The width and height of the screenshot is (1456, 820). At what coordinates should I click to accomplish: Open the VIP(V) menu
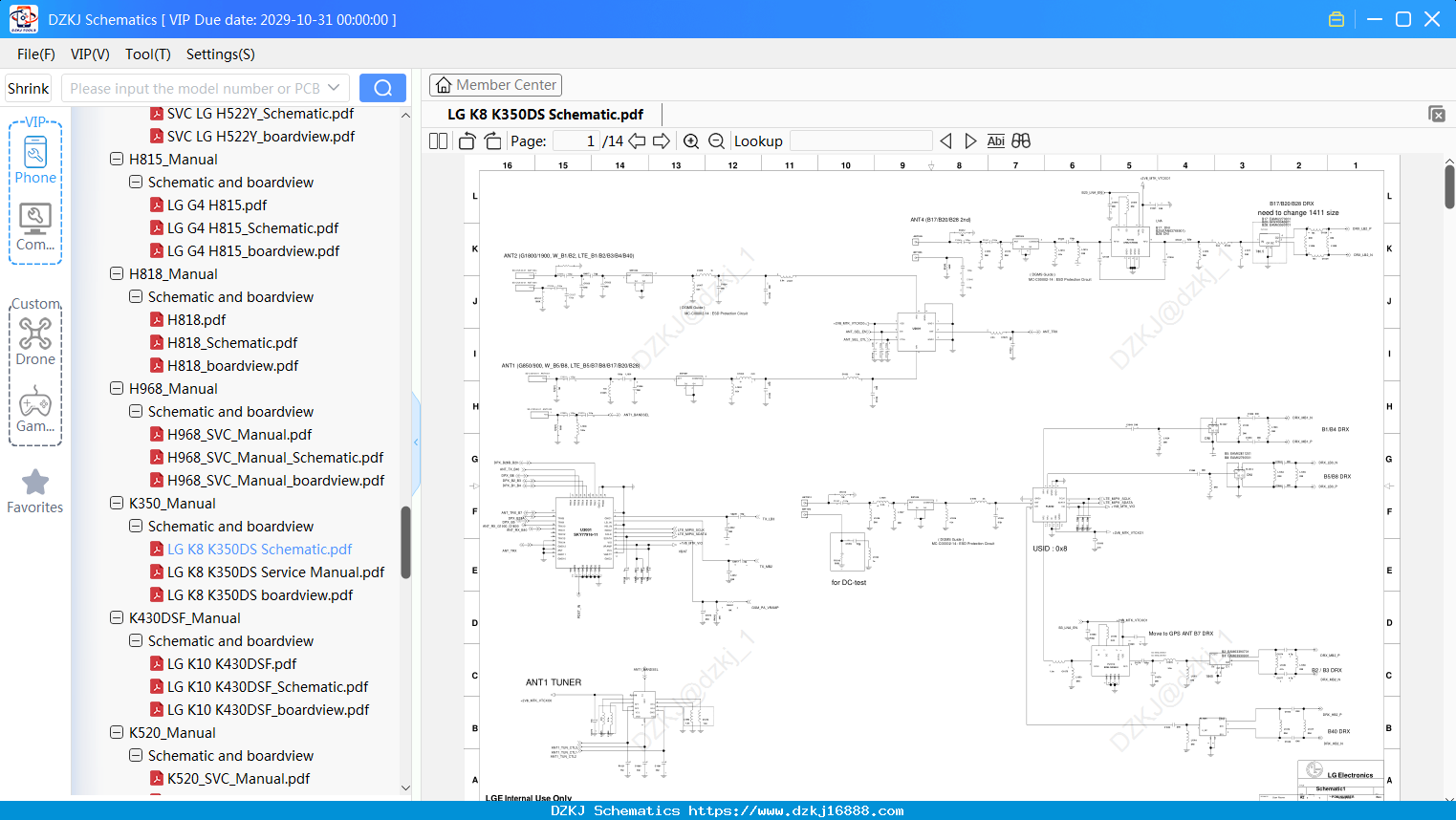pyautogui.click(x=90, y=54)
